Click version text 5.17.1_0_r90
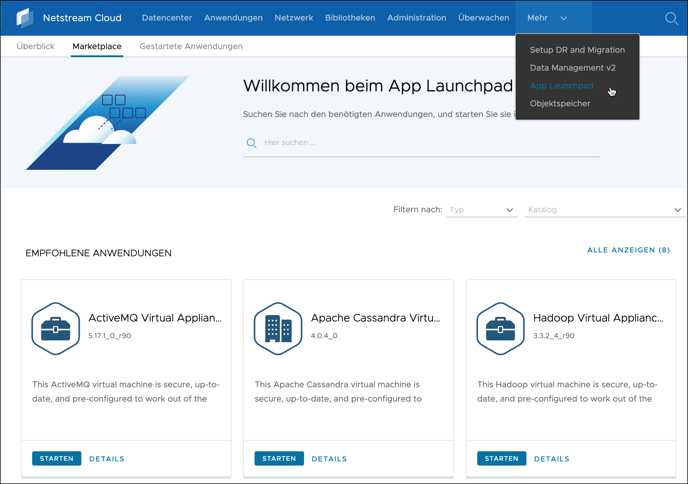The image size is (688, 484). pyautogui.click(x=110, y=336)
